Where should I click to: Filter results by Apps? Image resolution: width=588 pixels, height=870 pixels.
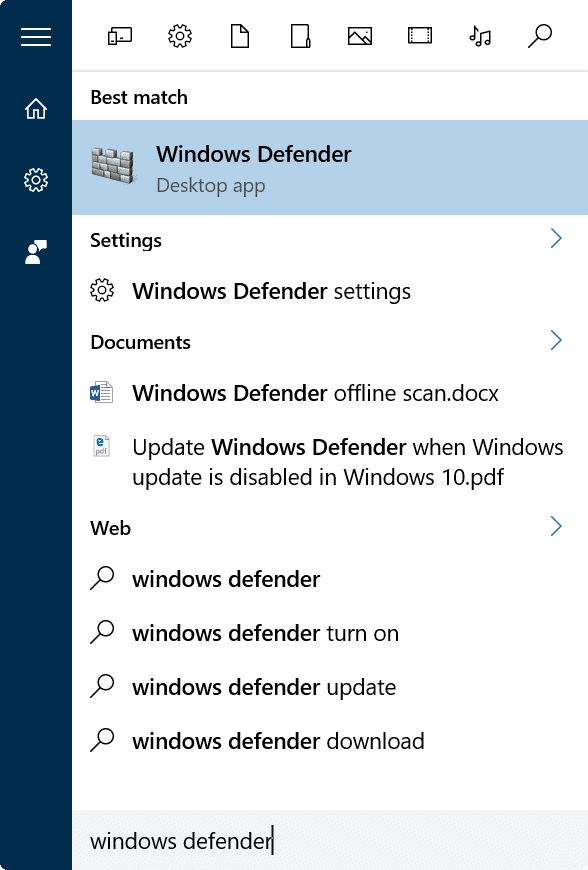coord(120,37)
